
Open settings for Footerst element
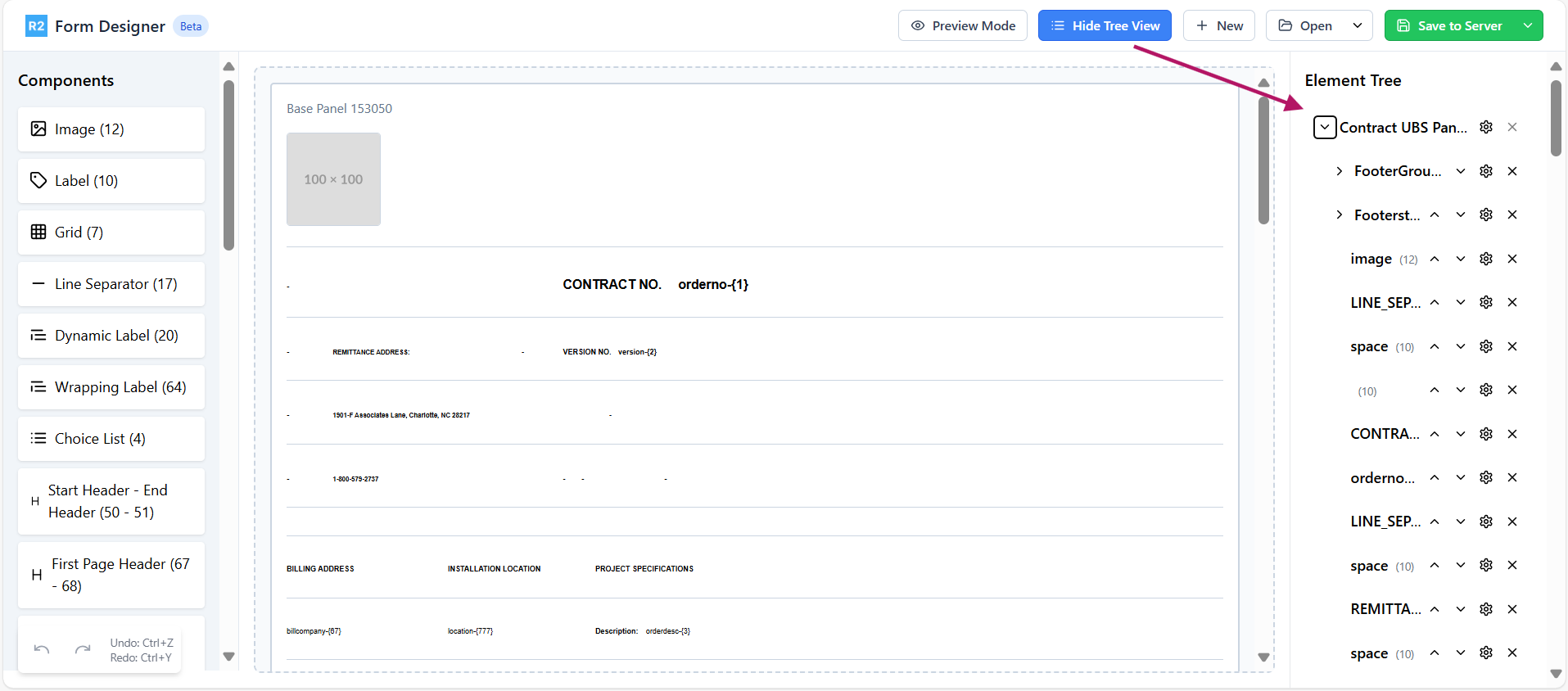click(x=1486, y=215)
